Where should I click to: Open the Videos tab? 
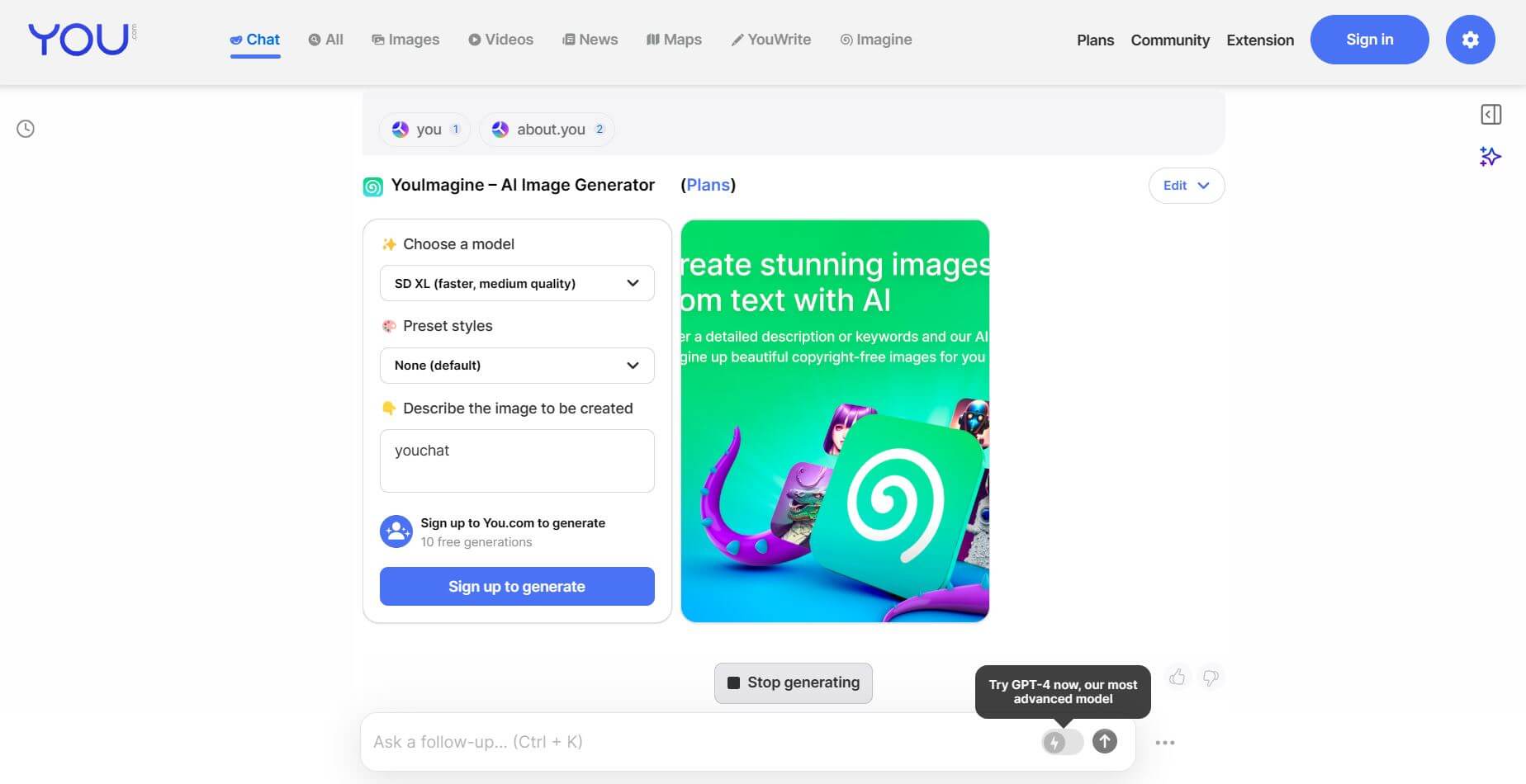pyautogui.click(x=500, y=40)
